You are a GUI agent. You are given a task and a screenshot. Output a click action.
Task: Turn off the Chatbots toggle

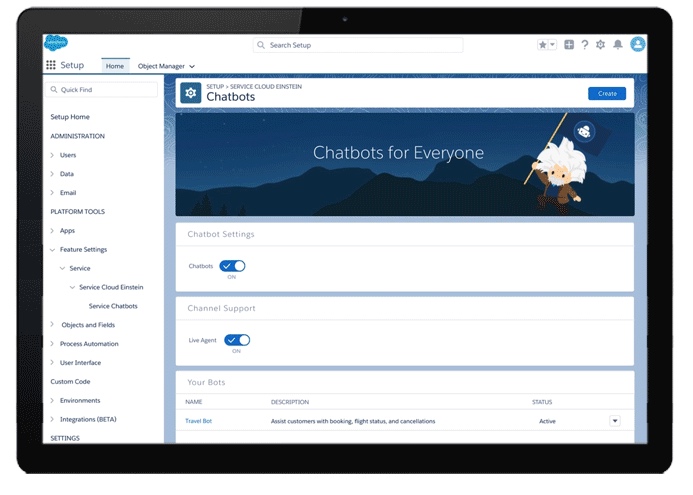click(x=232, y=266)
